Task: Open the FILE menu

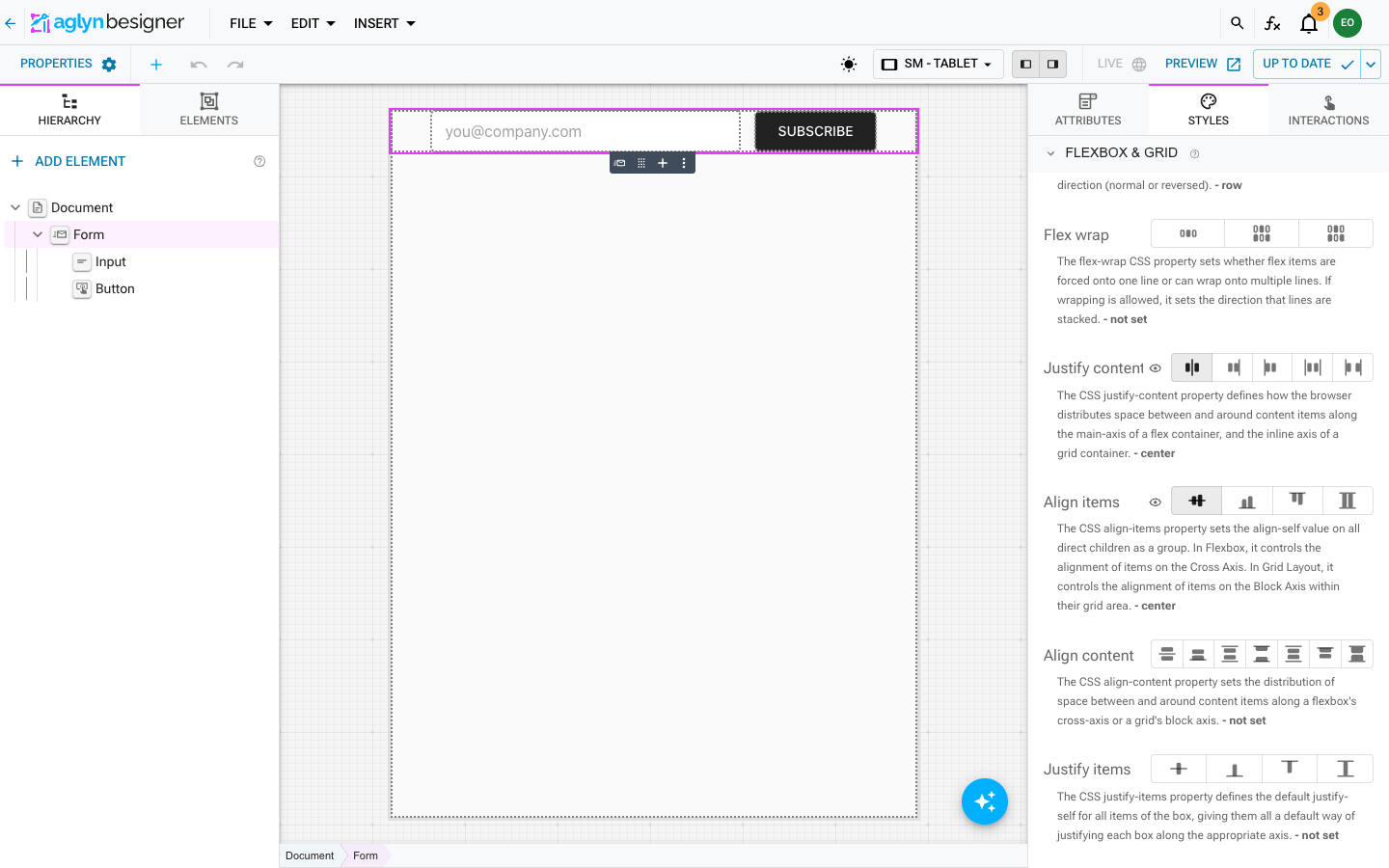Action: tap(251, 23)
